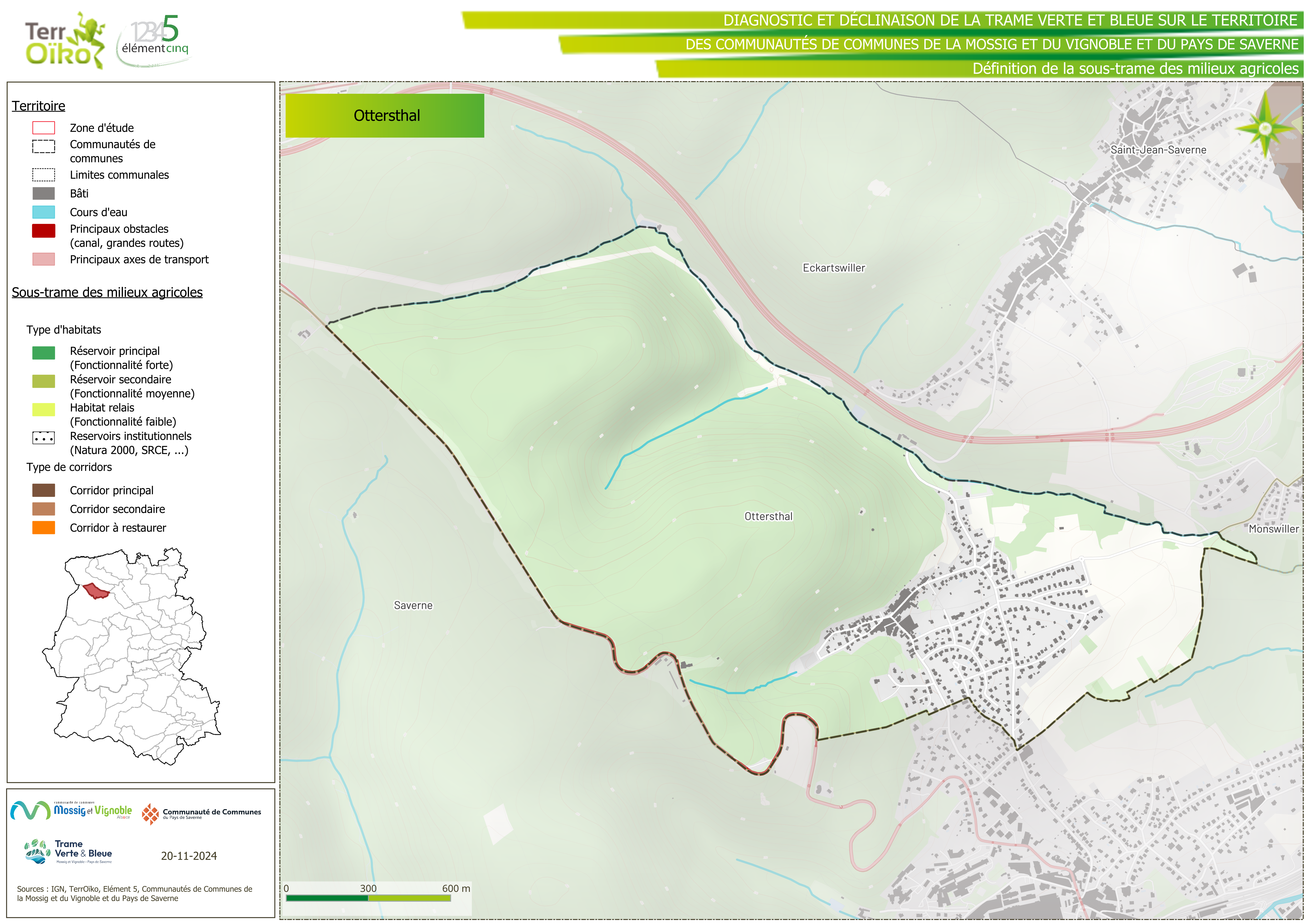Click the date 20-11-2024
The height and width of the screenshot is (924, 1307).
click(x=188, y=856)
